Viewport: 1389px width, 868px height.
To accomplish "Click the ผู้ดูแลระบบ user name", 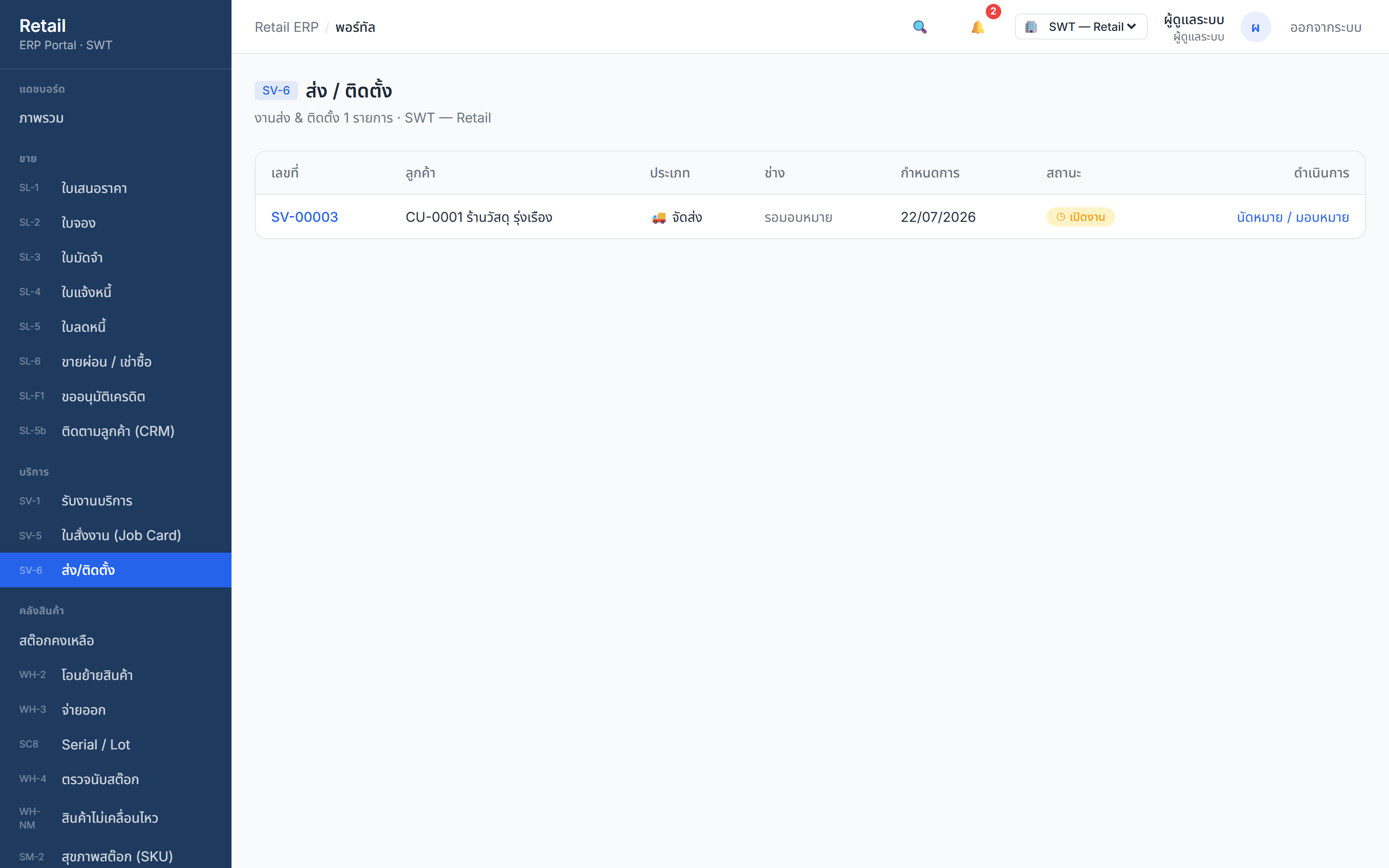I will coord(1194,20).
